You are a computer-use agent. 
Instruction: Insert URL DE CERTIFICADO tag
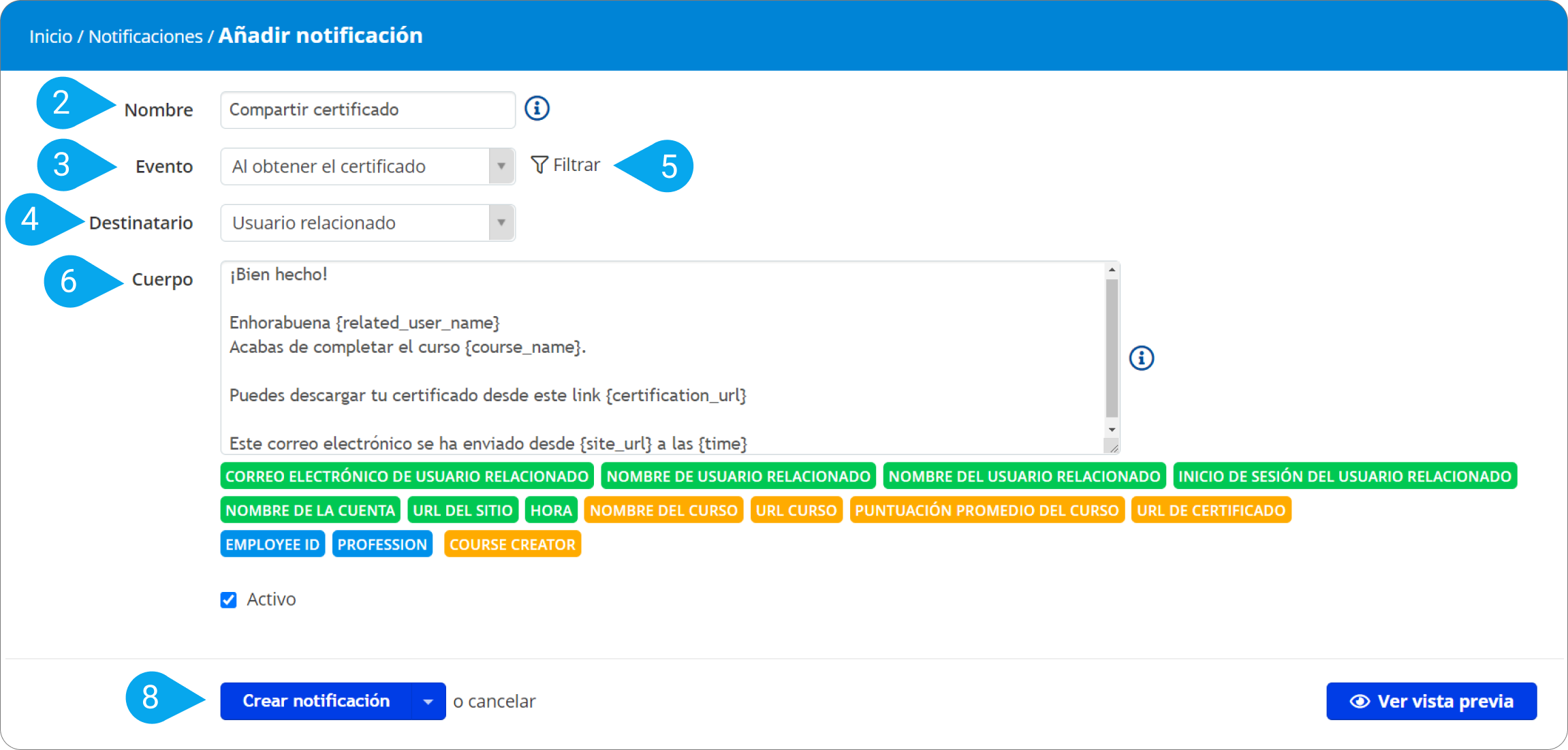1210,510
